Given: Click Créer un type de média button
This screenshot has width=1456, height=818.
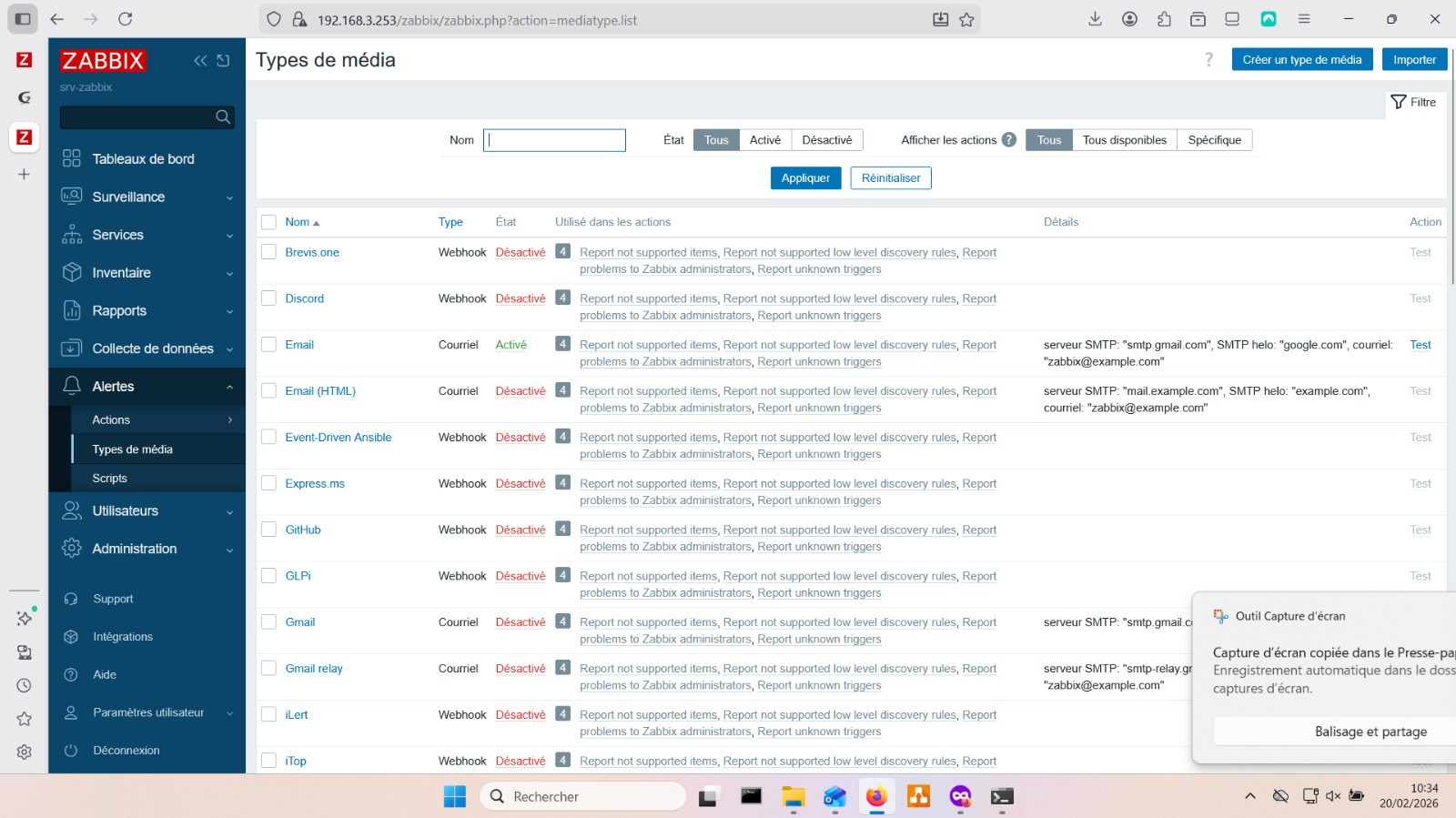Looking at the screenshot, I should click(1302, 60).
